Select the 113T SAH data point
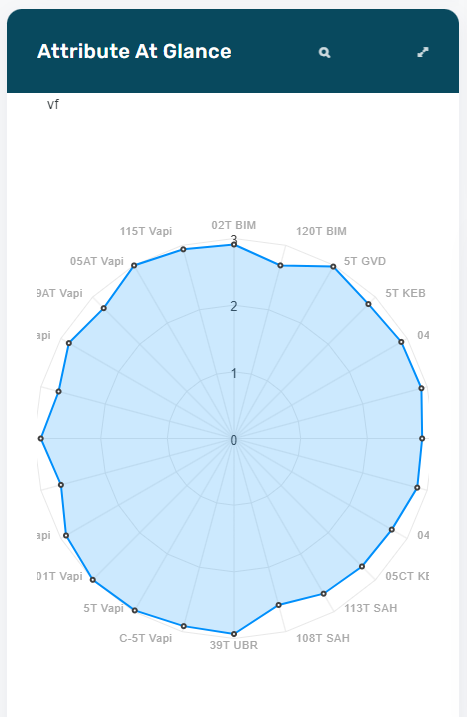Screen dimensions: 467x717 [x=323, y=594]
